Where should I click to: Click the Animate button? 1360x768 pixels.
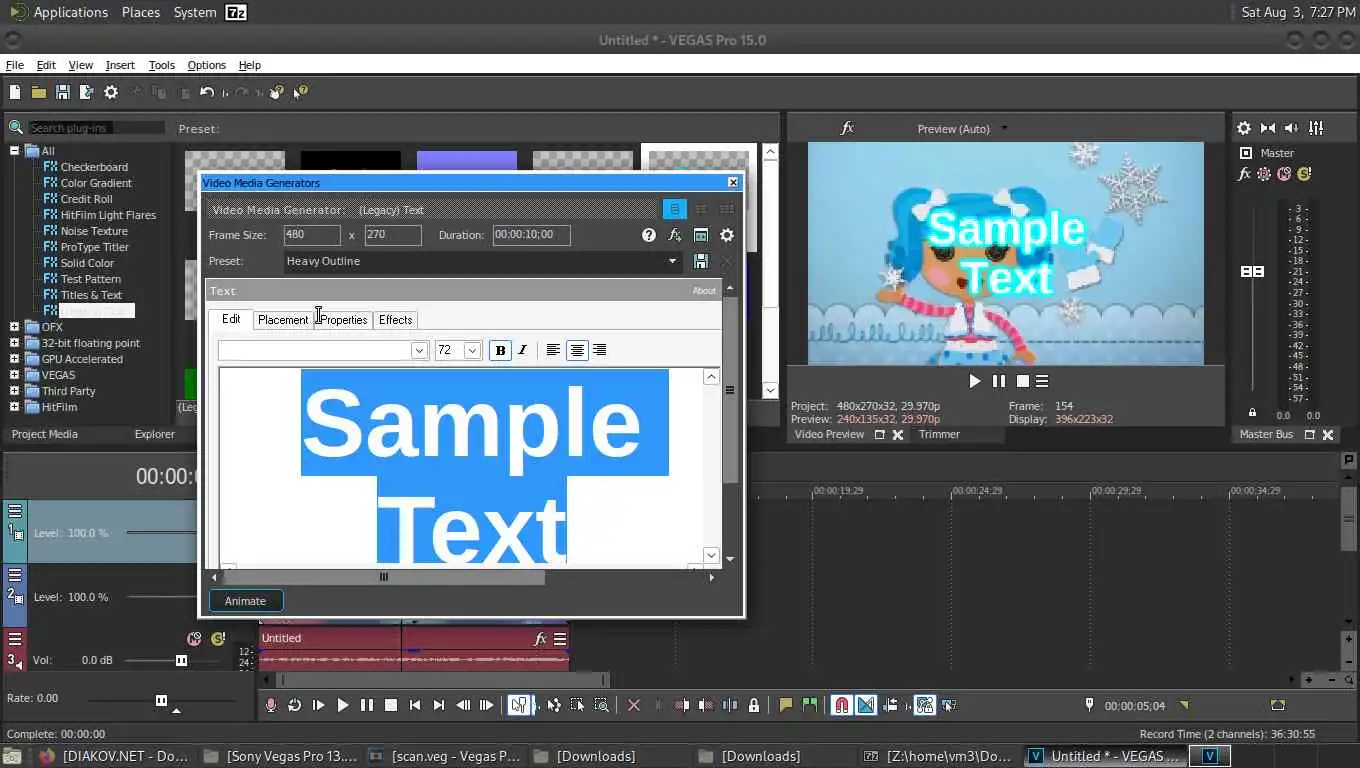click(246, 601)
